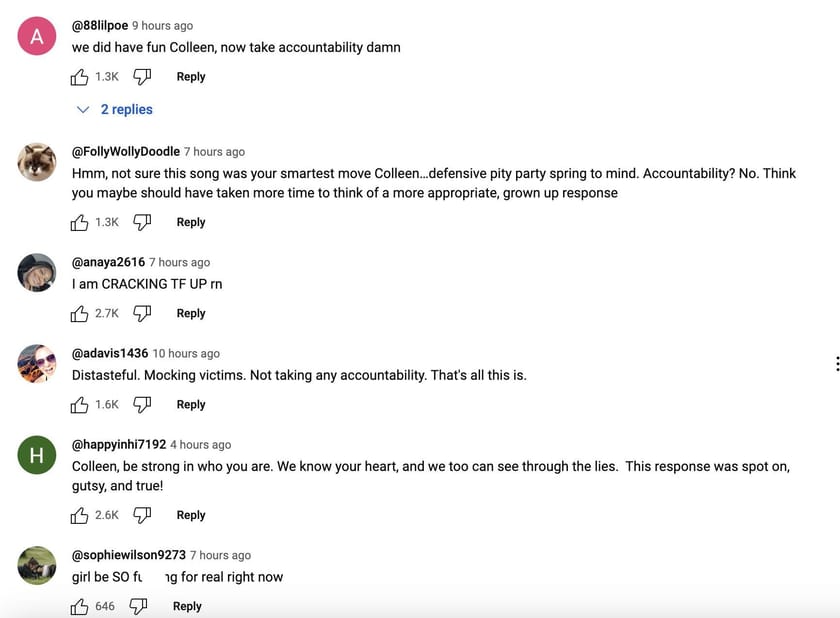Collapse chevron next to 2 replies

[x=83, y=109]
